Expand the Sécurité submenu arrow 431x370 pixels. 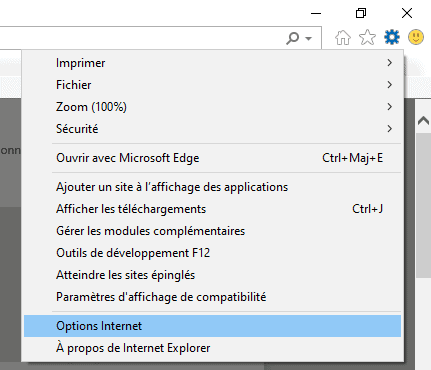[389, 129]
